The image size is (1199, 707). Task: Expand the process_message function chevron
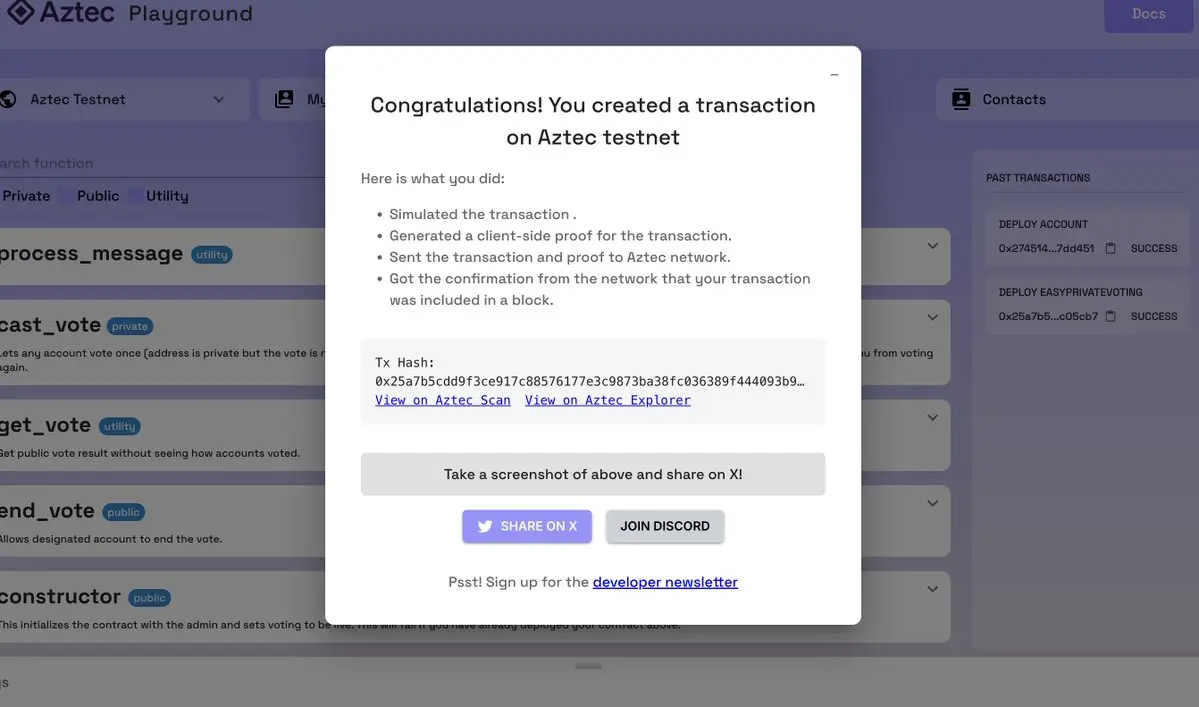[932, 246]
